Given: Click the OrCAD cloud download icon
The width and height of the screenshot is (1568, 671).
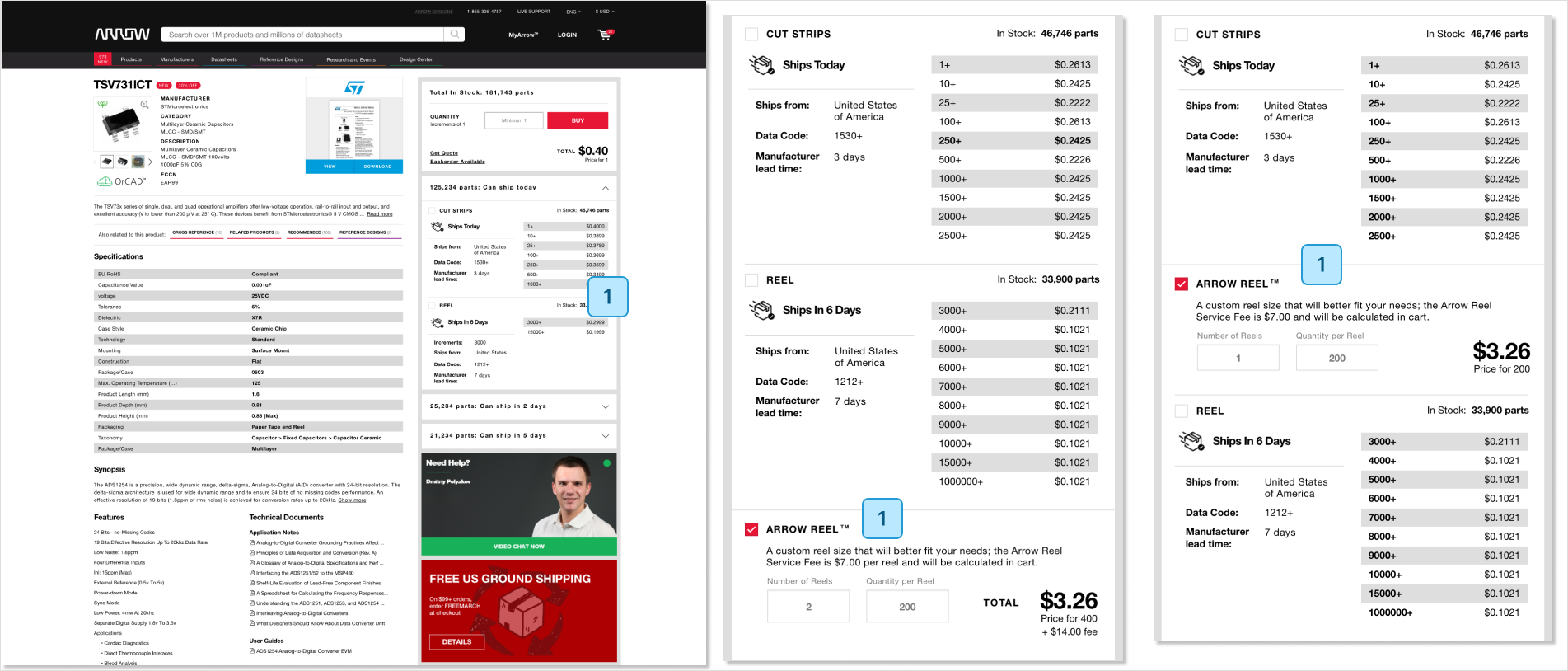Looking at the screenshot, I should point(104,181).
